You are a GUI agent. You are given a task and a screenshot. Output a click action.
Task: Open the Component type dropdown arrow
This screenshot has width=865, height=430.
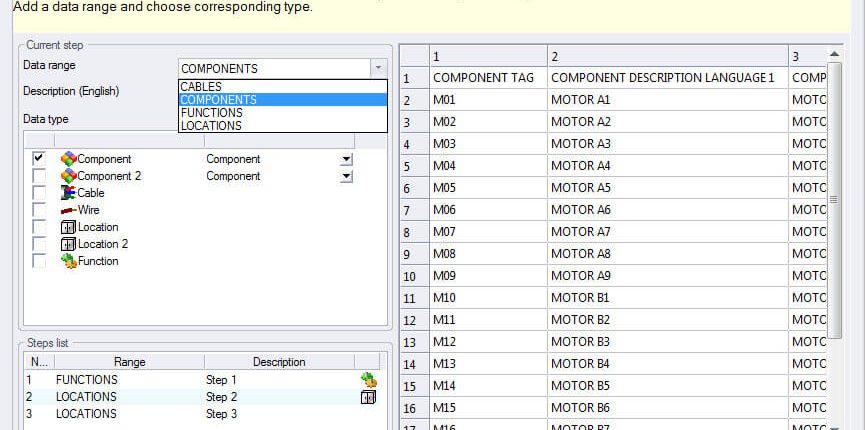[x=346, y=160]
